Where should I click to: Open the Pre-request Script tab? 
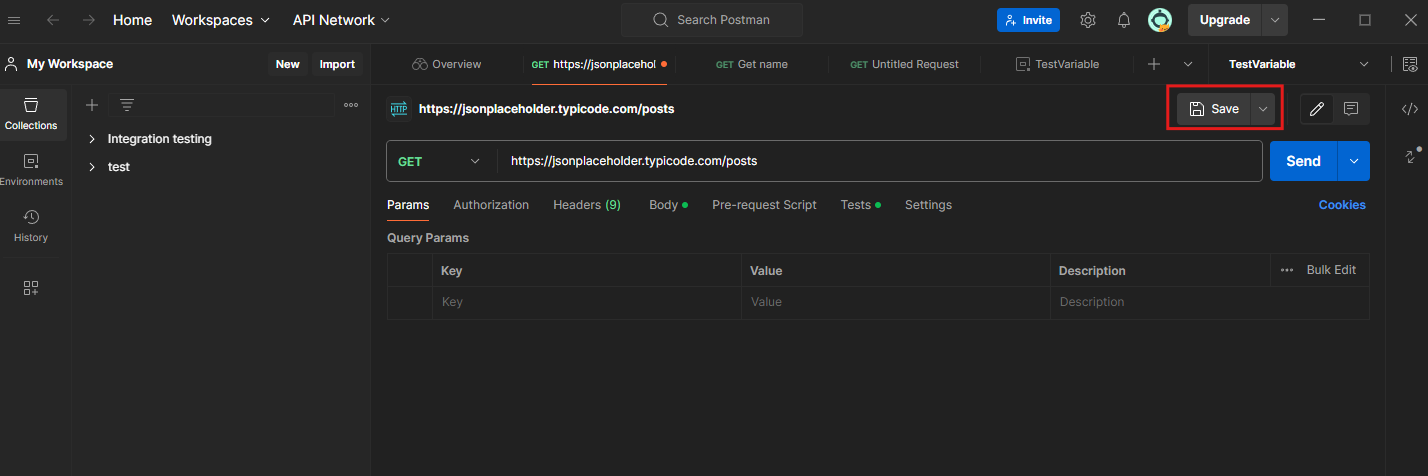coord(764,205)
